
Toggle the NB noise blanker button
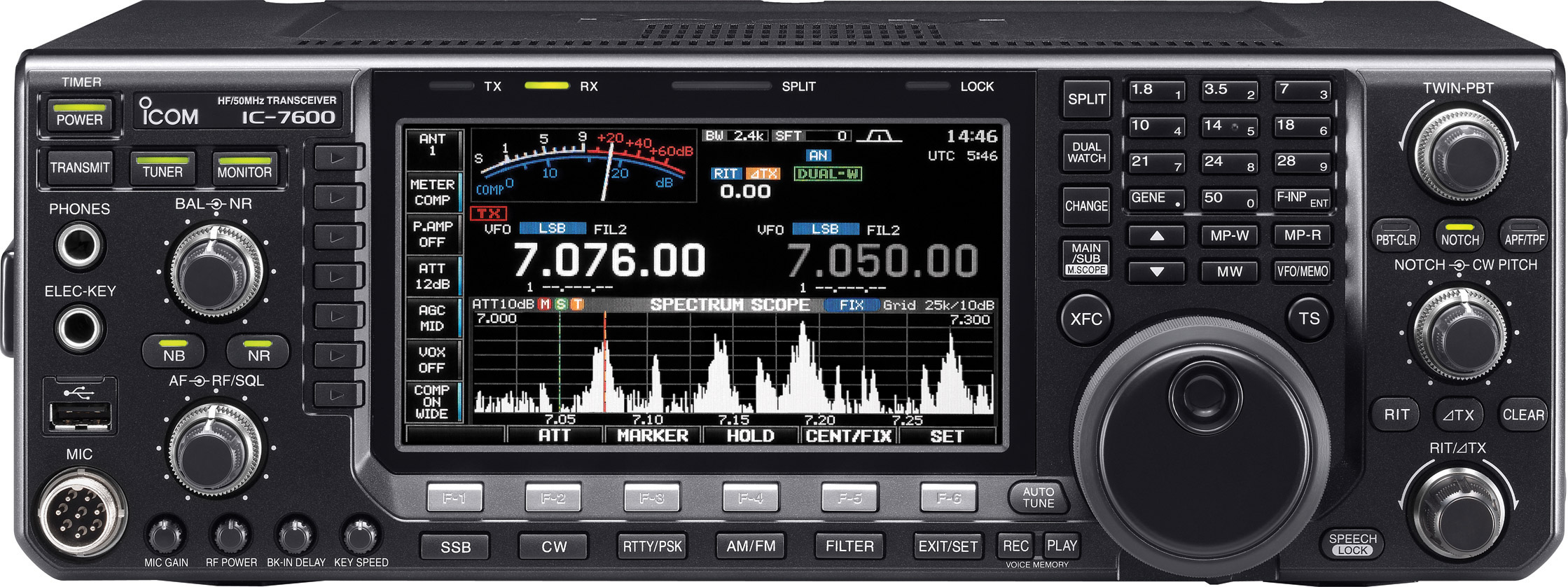click(174, 352)
